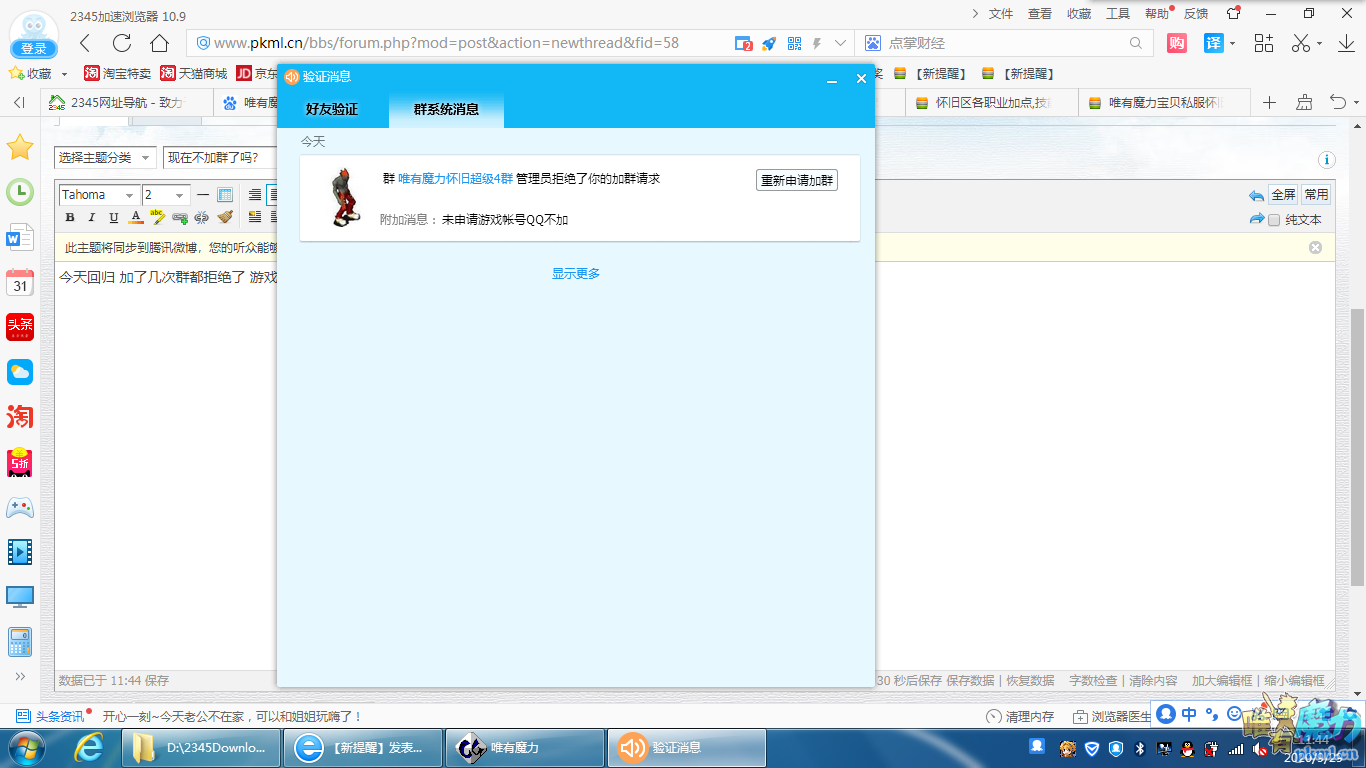Pick the font color swatch icon

136,218
